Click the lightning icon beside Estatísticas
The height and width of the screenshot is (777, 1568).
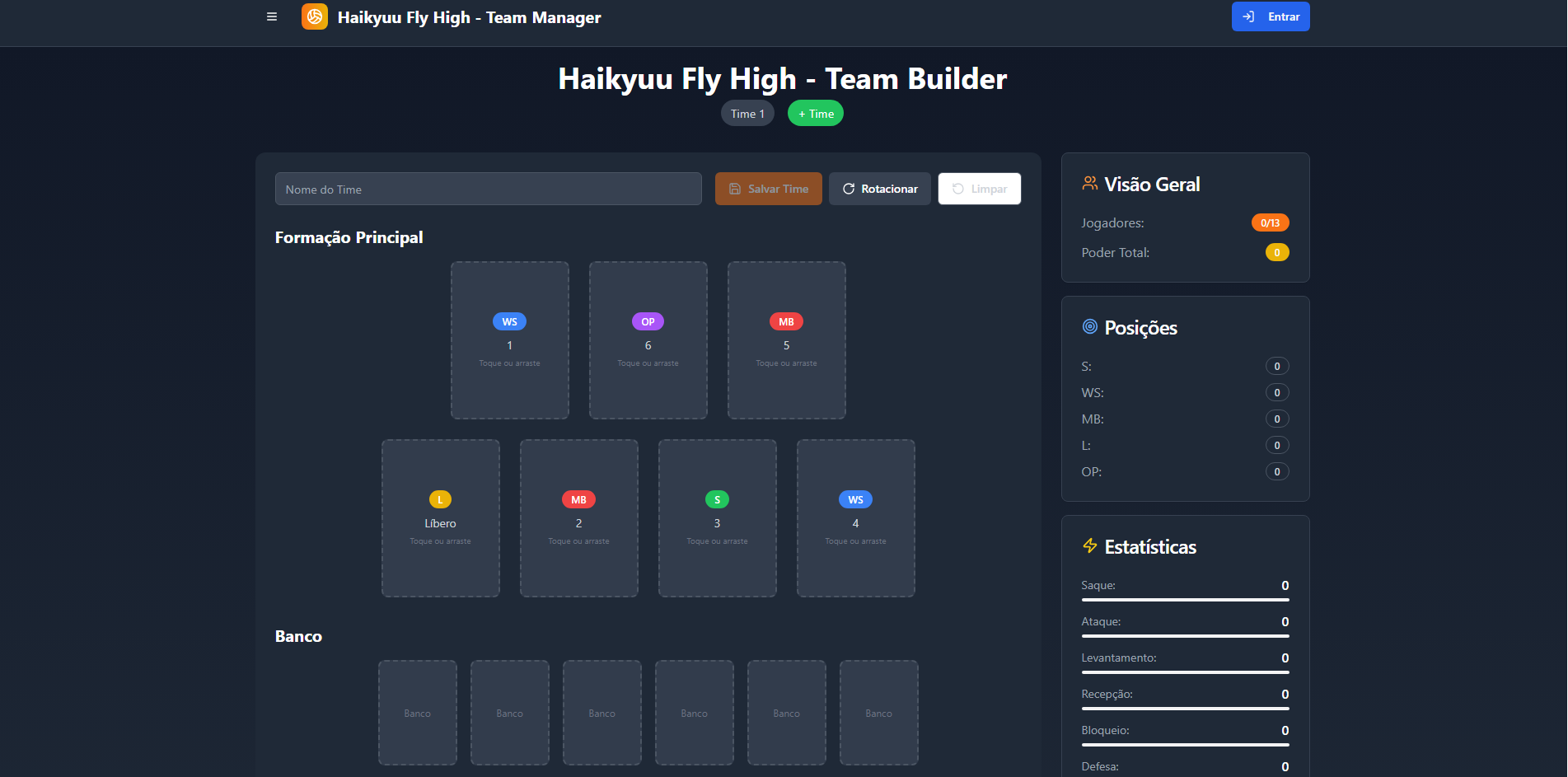1090,545
